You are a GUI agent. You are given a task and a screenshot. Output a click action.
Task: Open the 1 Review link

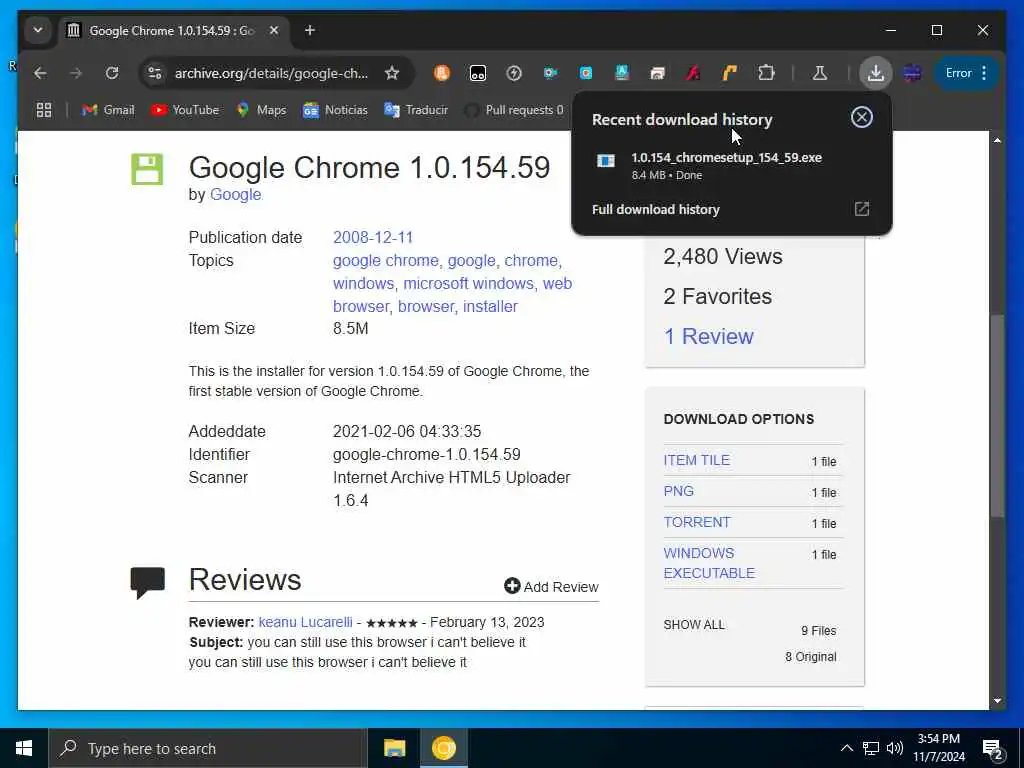click(x=709, y=336)
